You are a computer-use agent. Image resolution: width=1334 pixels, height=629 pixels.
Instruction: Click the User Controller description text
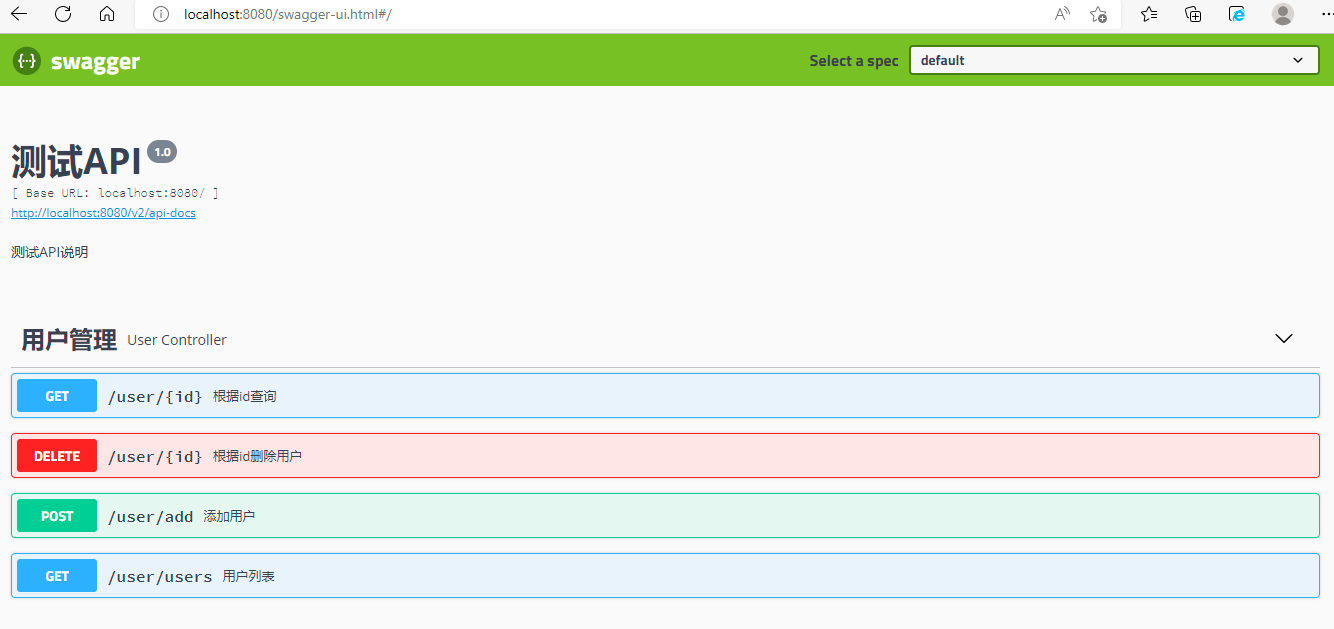tap(177, 340)
